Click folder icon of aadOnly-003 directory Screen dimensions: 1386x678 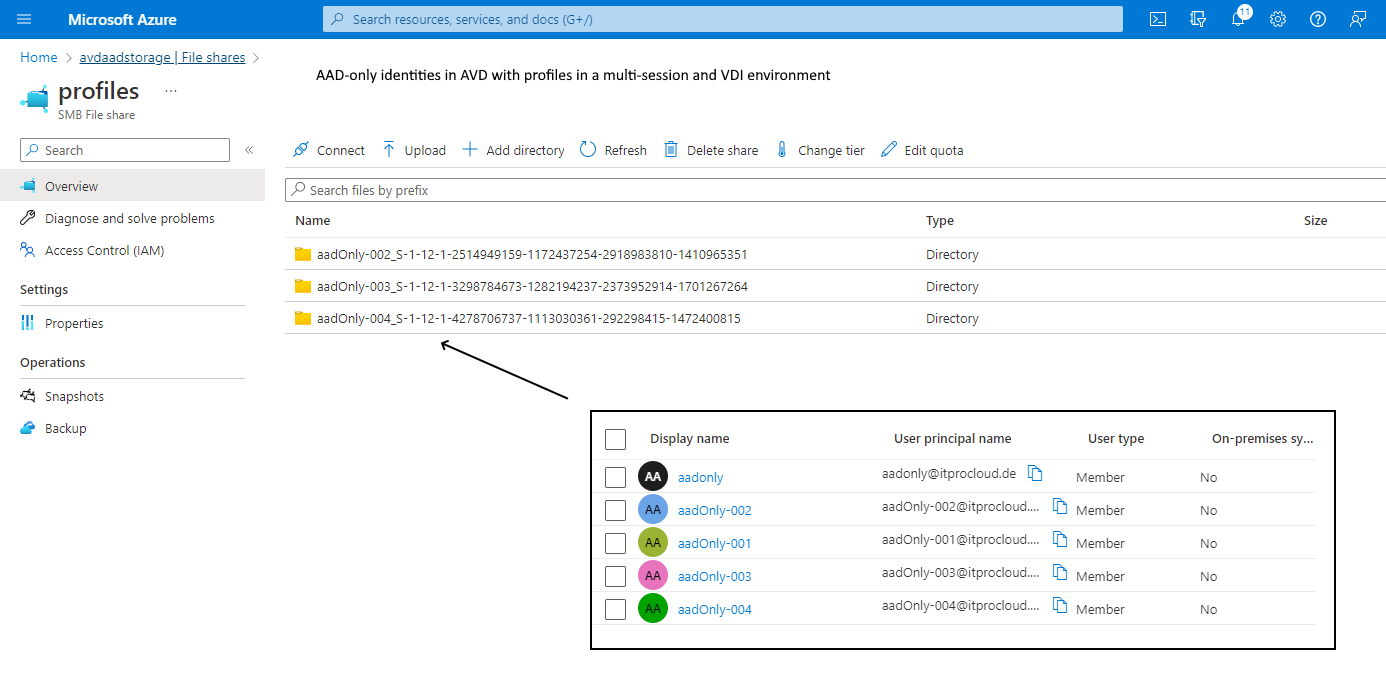click(x=303, y=286)
